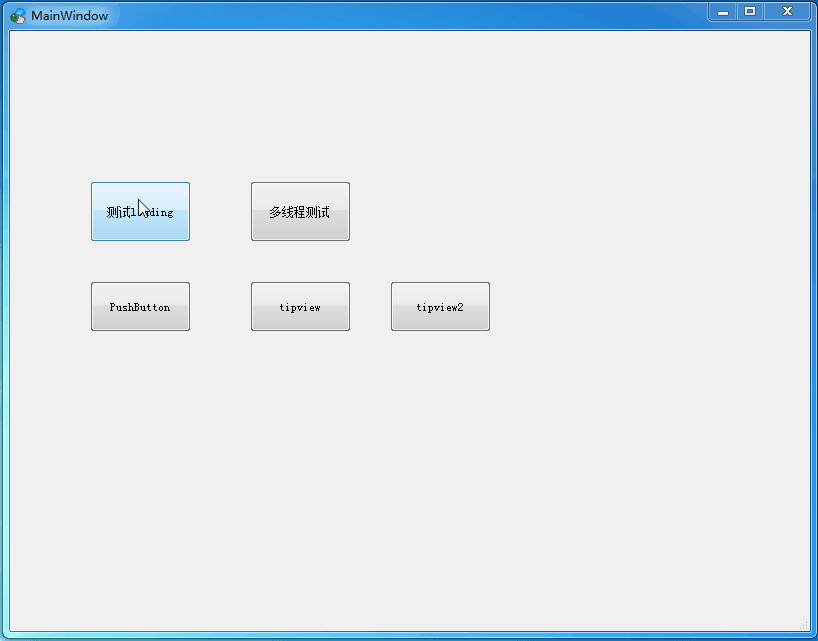
Task: Click the 测试loading button
Action: point(140,211)
